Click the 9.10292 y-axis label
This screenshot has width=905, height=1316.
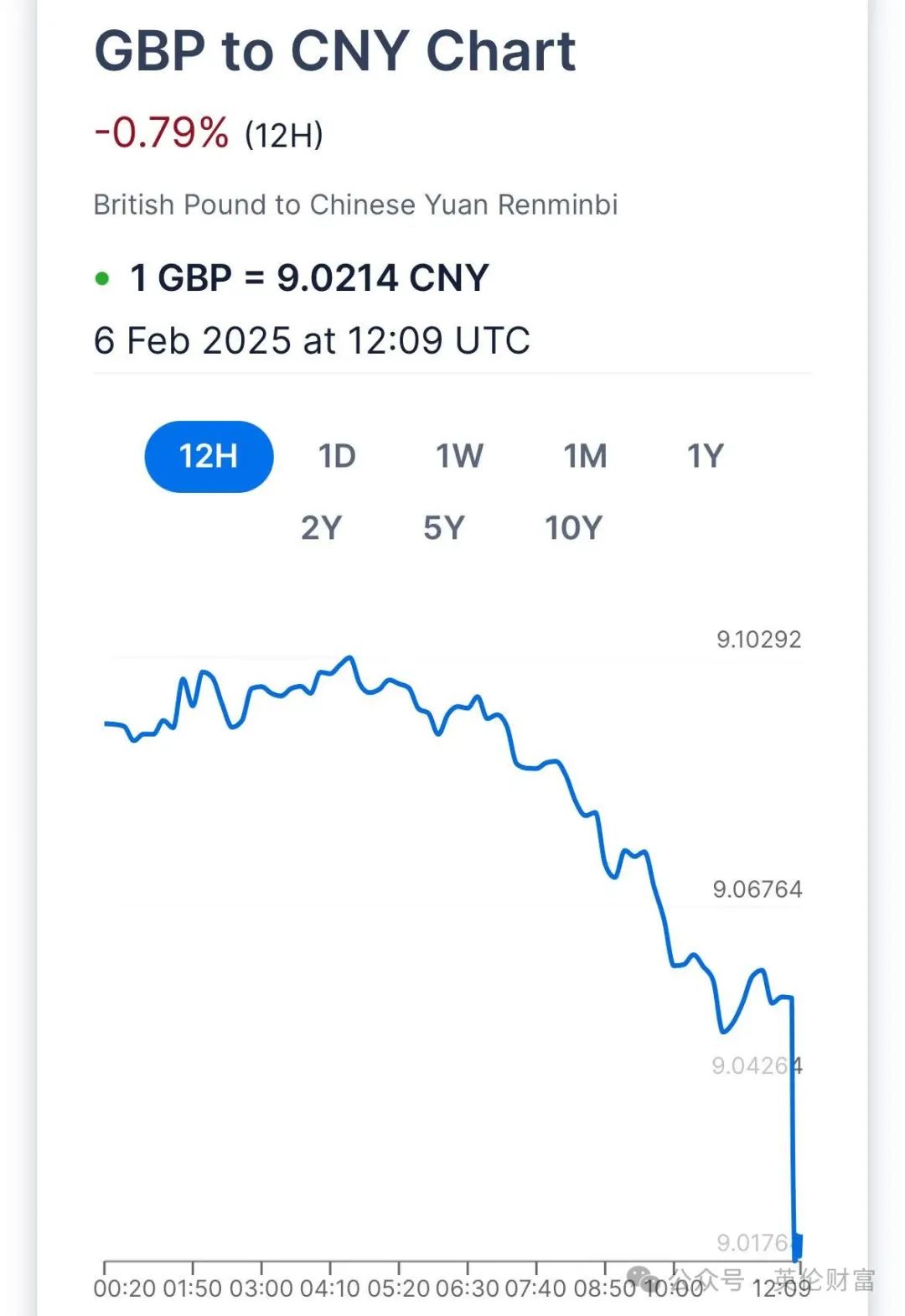[758, 640]
